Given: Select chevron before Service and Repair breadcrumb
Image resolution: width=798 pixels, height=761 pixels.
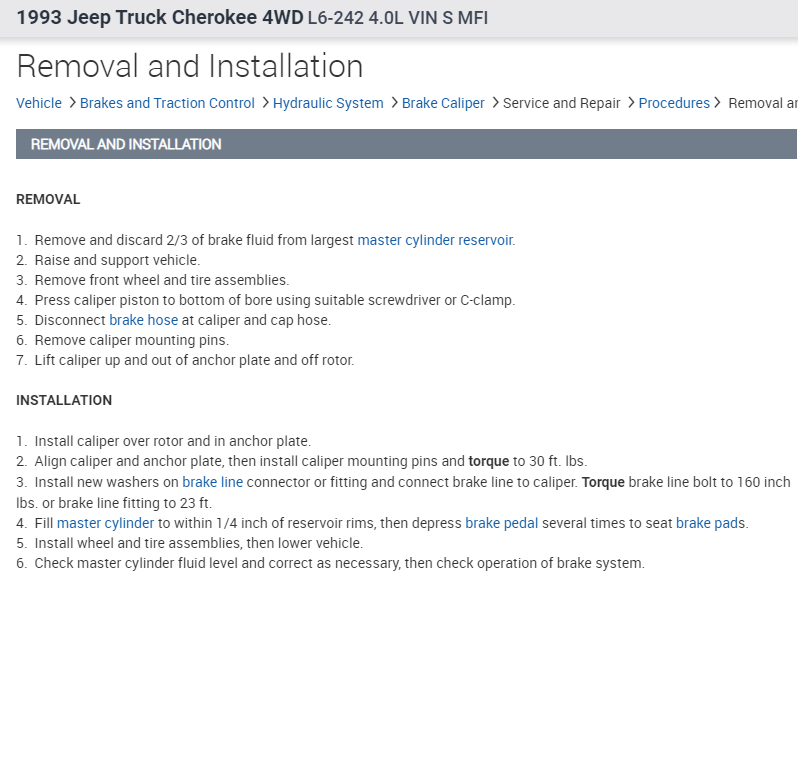Looking at the screenshot, I should pos(495,103).
